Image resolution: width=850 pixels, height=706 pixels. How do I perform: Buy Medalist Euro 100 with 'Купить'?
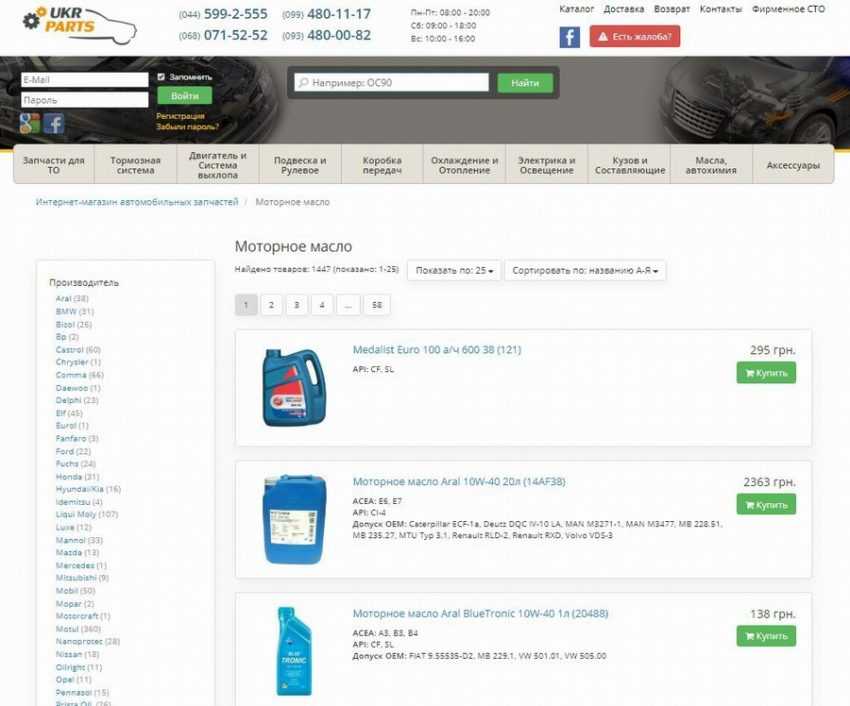pyautogui.click(x=765, y=373)
